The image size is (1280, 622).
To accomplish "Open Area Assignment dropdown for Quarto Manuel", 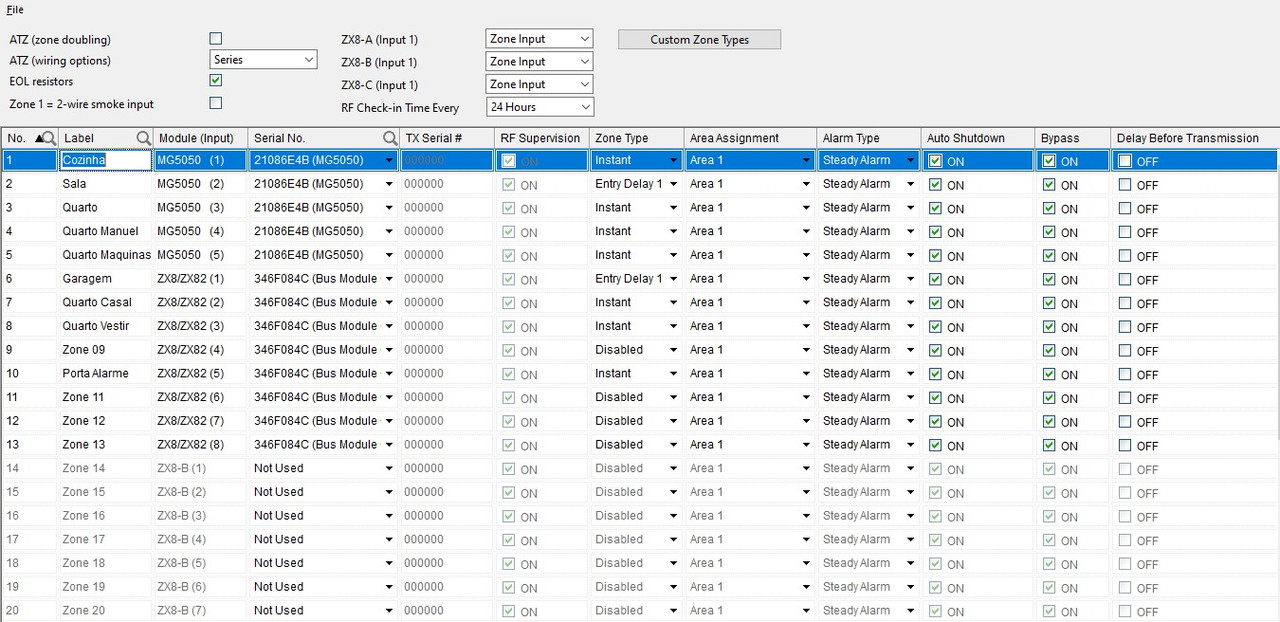I will pos(806,232).
